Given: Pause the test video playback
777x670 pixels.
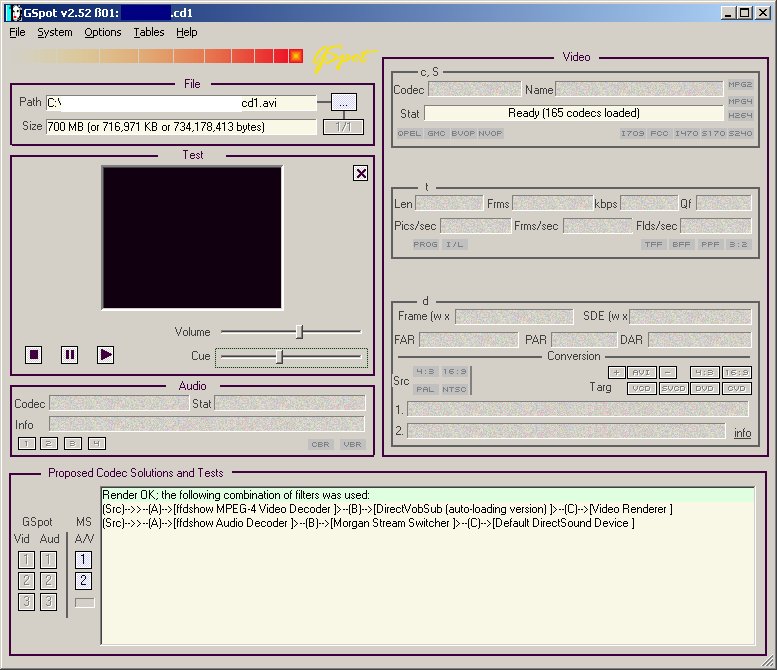Looking at the screenshot, I should tap(69, 355).
